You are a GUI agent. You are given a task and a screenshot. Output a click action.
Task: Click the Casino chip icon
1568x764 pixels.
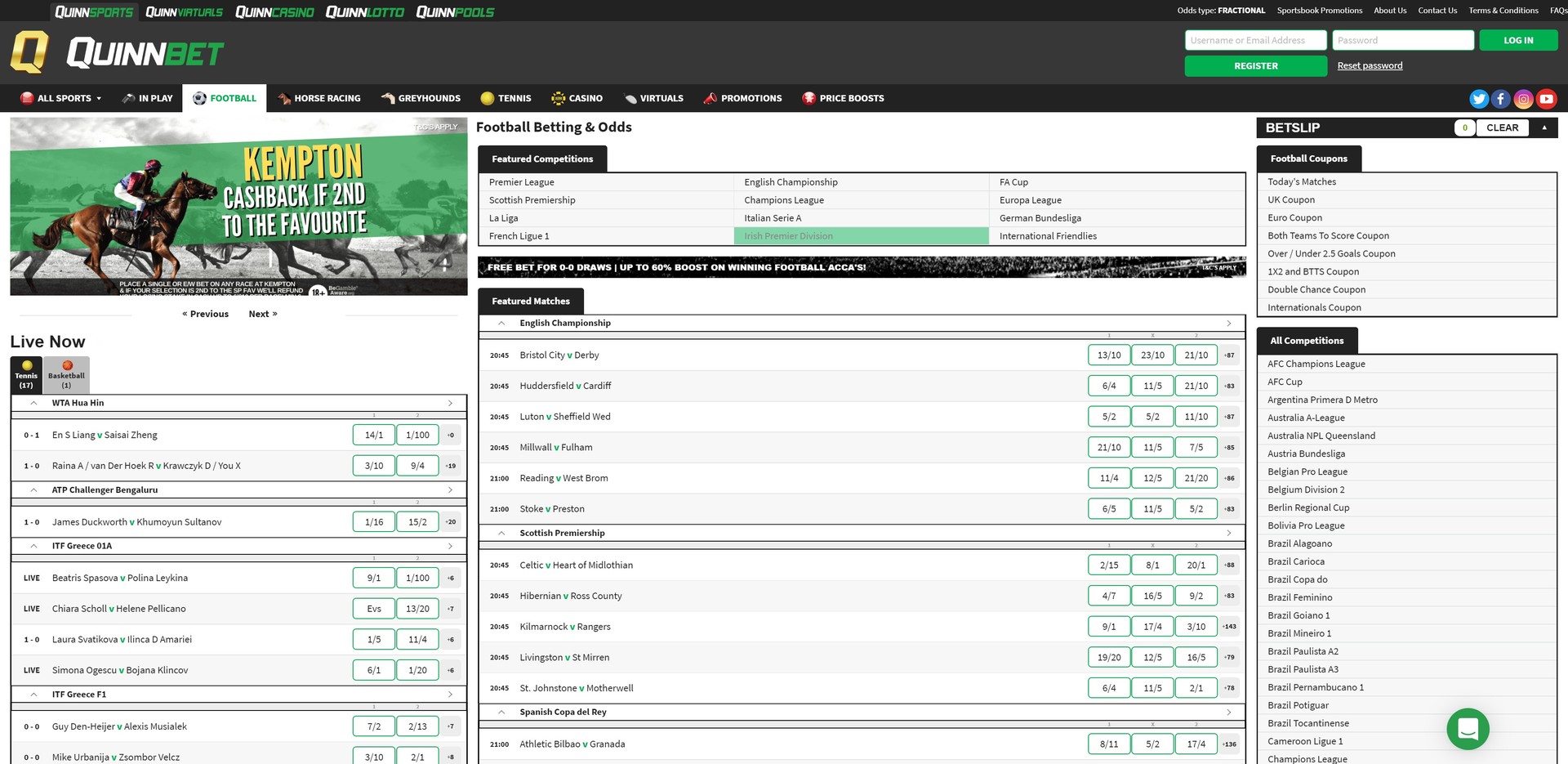(x=559, y=98)
